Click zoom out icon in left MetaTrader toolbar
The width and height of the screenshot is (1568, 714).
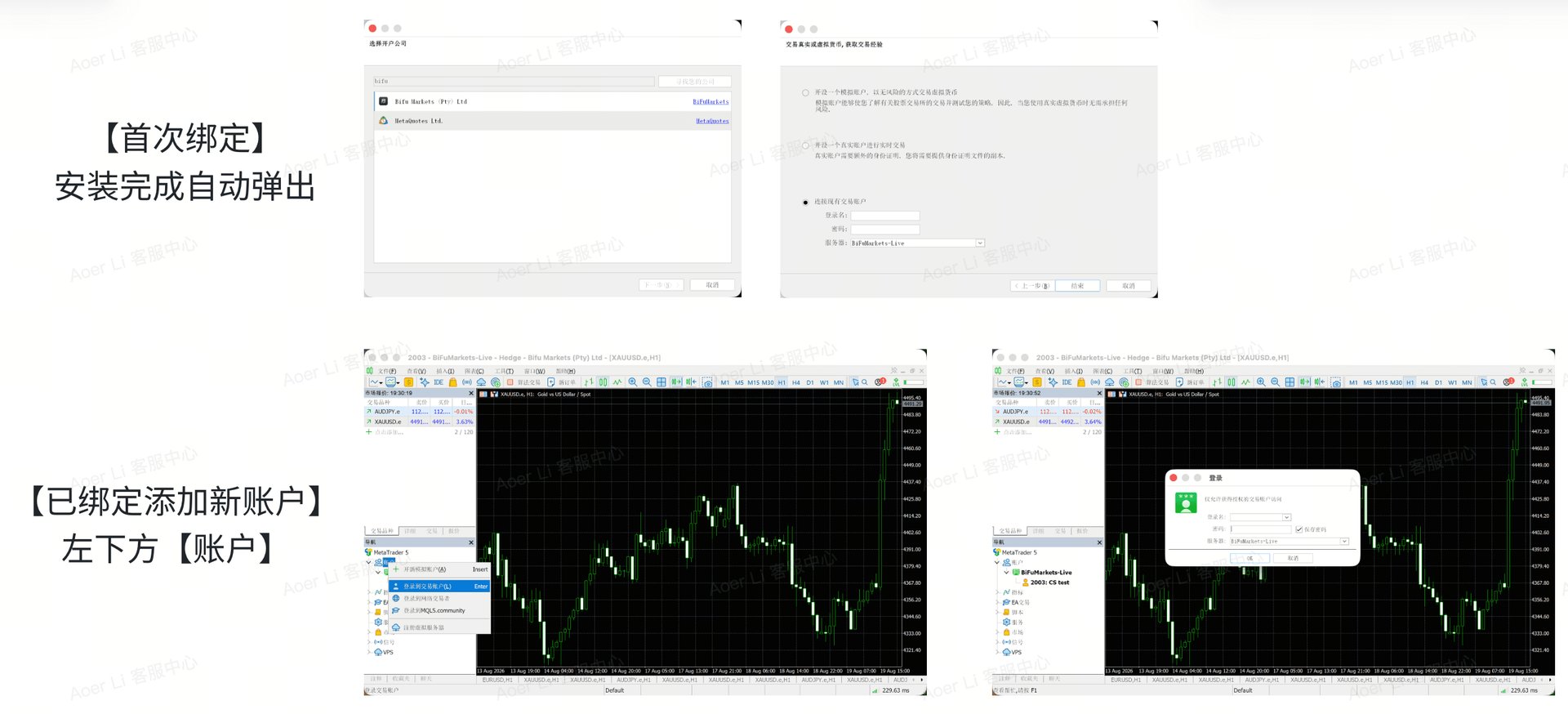(647, 382)
